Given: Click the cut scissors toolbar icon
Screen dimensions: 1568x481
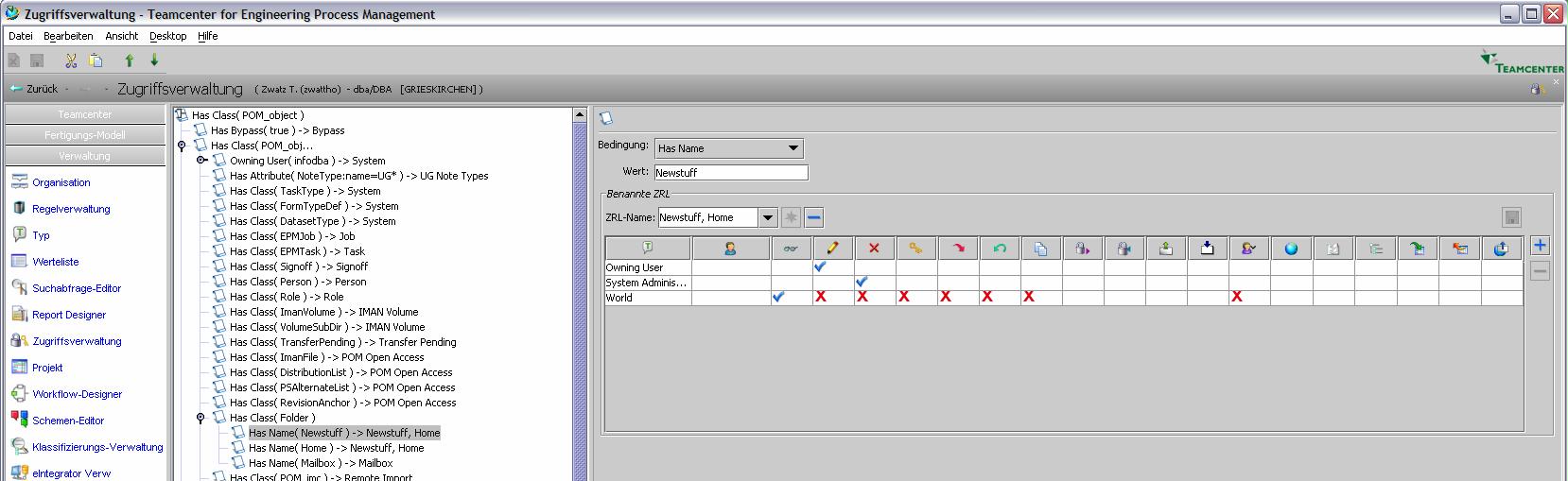Looking at the screenshot, I should pyautogui.click(x=71, y=60).
